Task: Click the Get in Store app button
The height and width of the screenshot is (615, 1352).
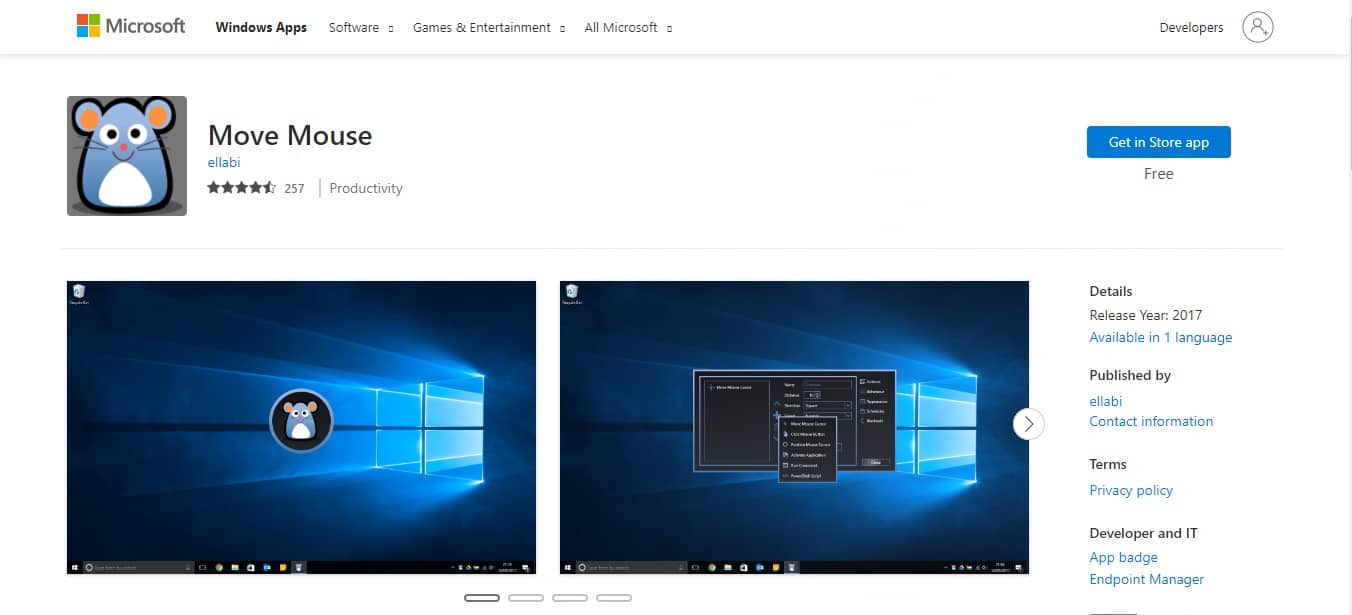Action: click(1158, 142)
